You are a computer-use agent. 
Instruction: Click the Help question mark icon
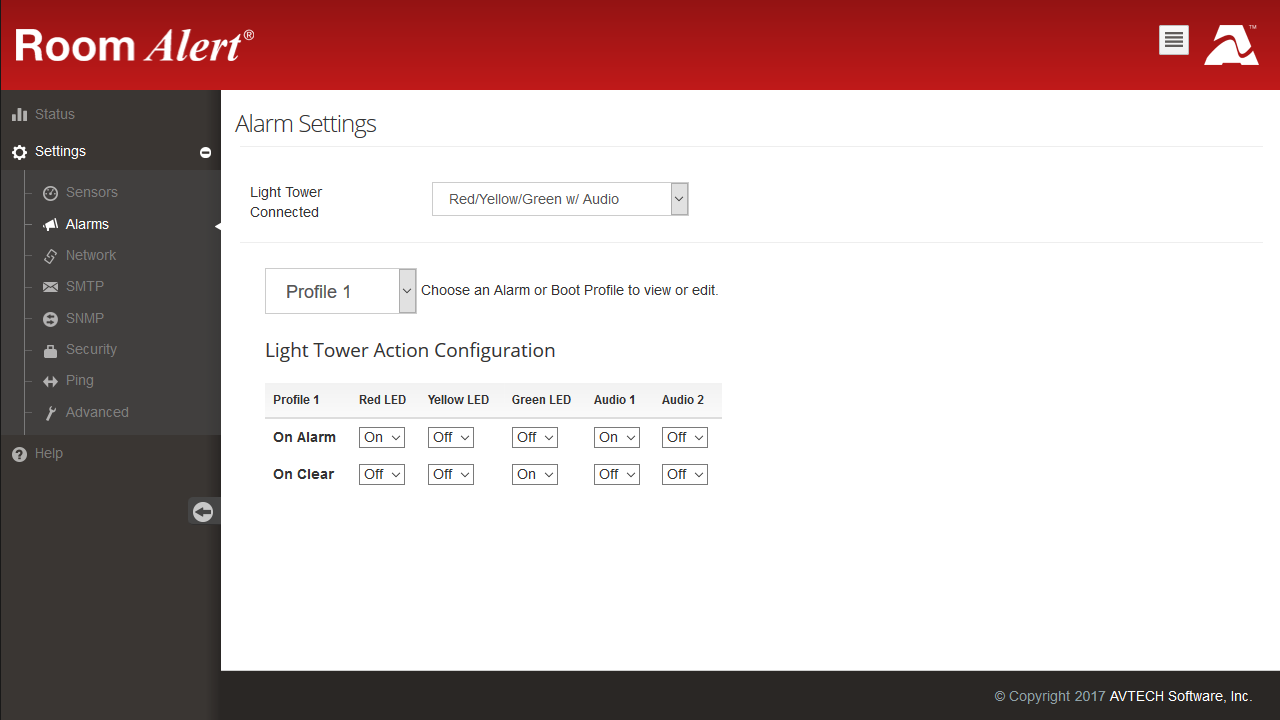pyautogui.click(x=19, y=454)
